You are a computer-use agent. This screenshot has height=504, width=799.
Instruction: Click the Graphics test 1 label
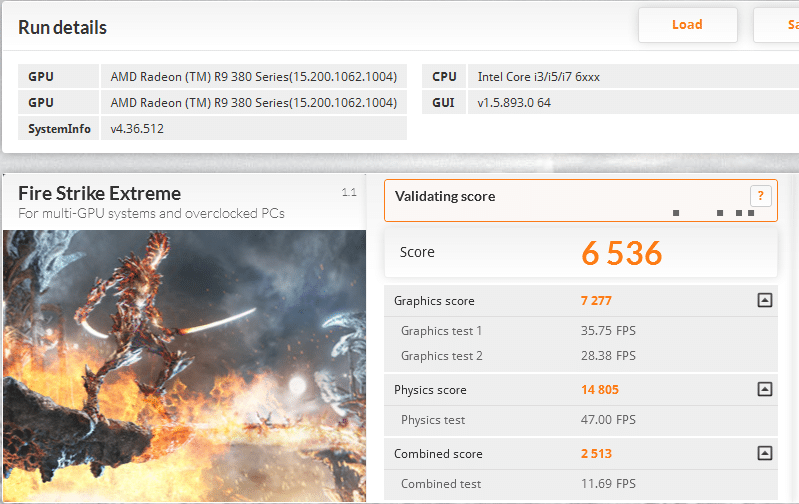[x=441, y=331]
